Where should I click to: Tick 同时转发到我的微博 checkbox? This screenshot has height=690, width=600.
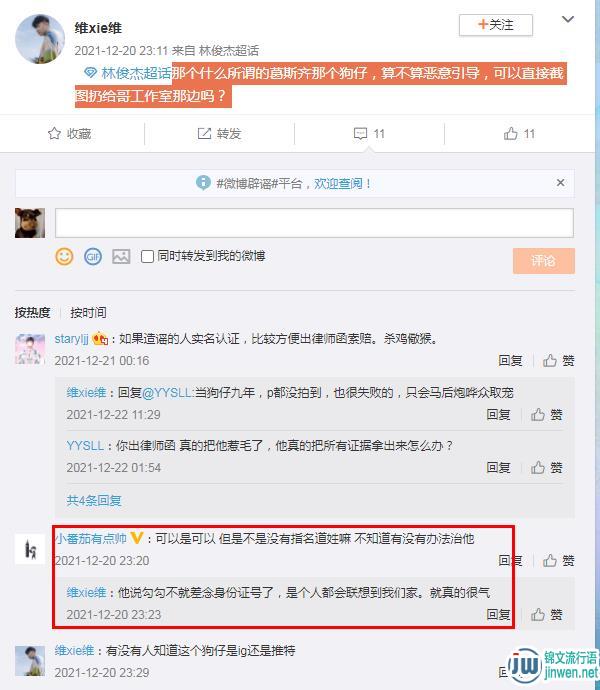(147, 256)
